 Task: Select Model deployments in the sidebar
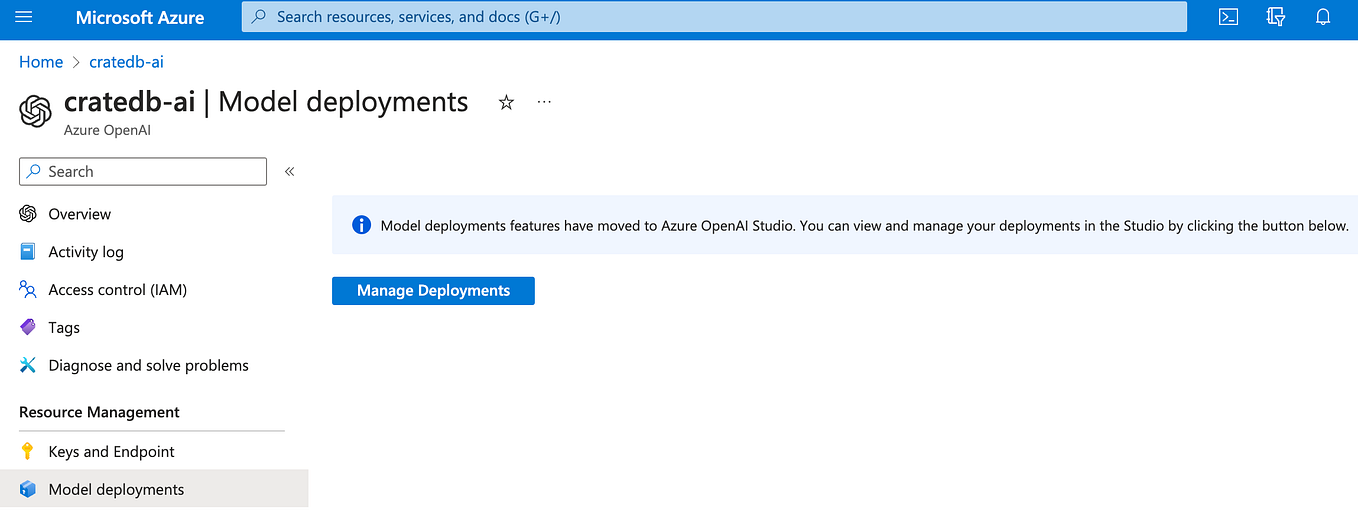click(116, 490)
